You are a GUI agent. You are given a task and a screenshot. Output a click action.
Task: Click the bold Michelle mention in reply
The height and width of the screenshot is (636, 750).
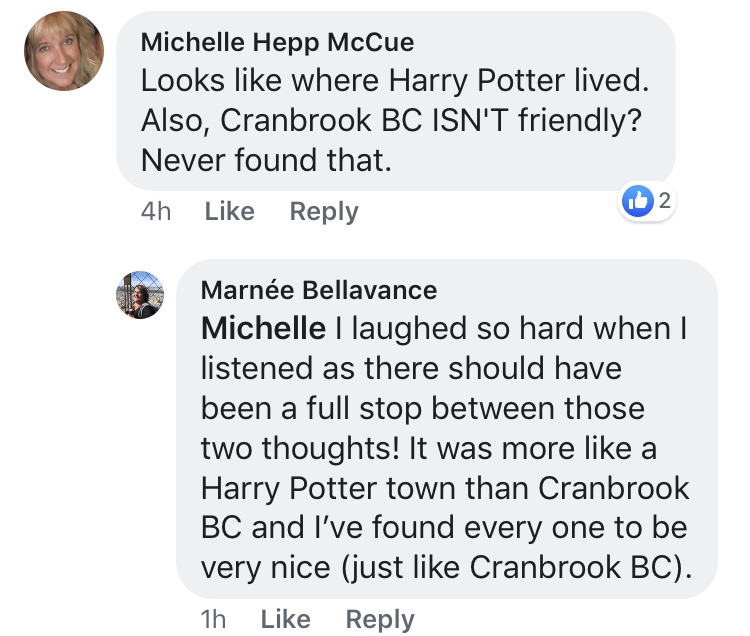point(263,328)
